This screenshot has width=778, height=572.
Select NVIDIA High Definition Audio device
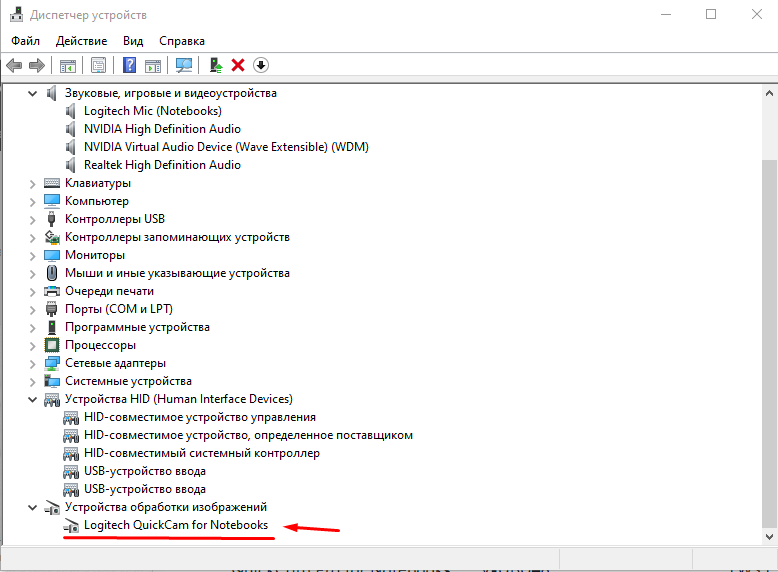point(162,129)
